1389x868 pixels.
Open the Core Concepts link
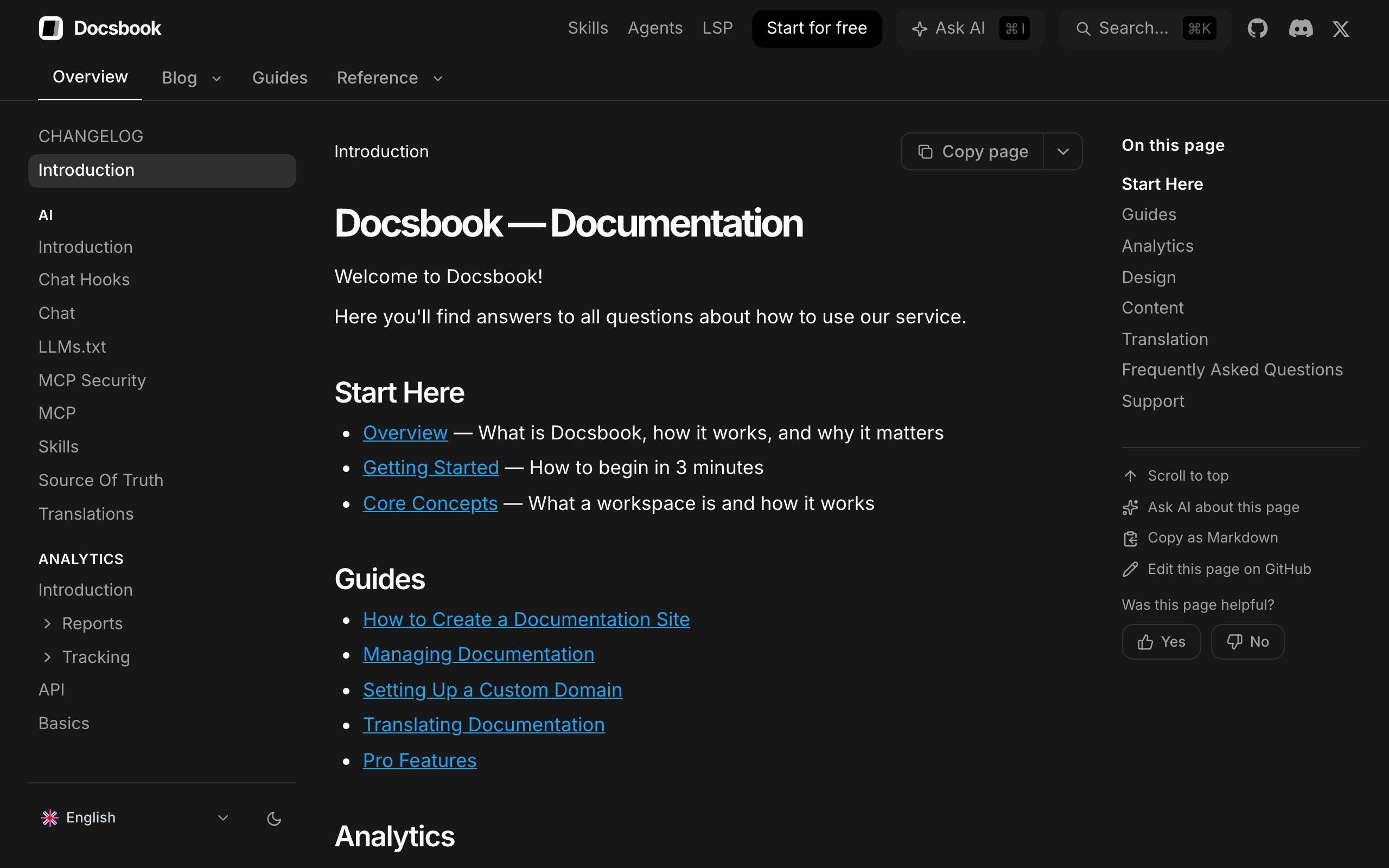pos(430,503)
